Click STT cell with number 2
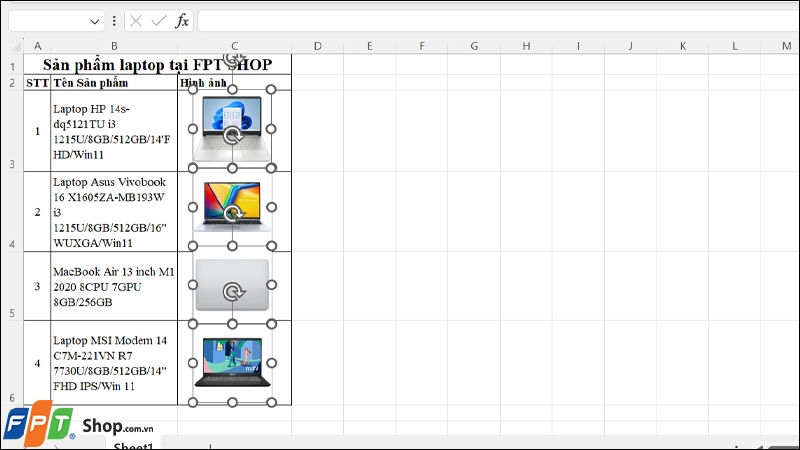Image resolution: width=800 pixels, height=450 pixels. pyautogui.click(x=37, y=212)
